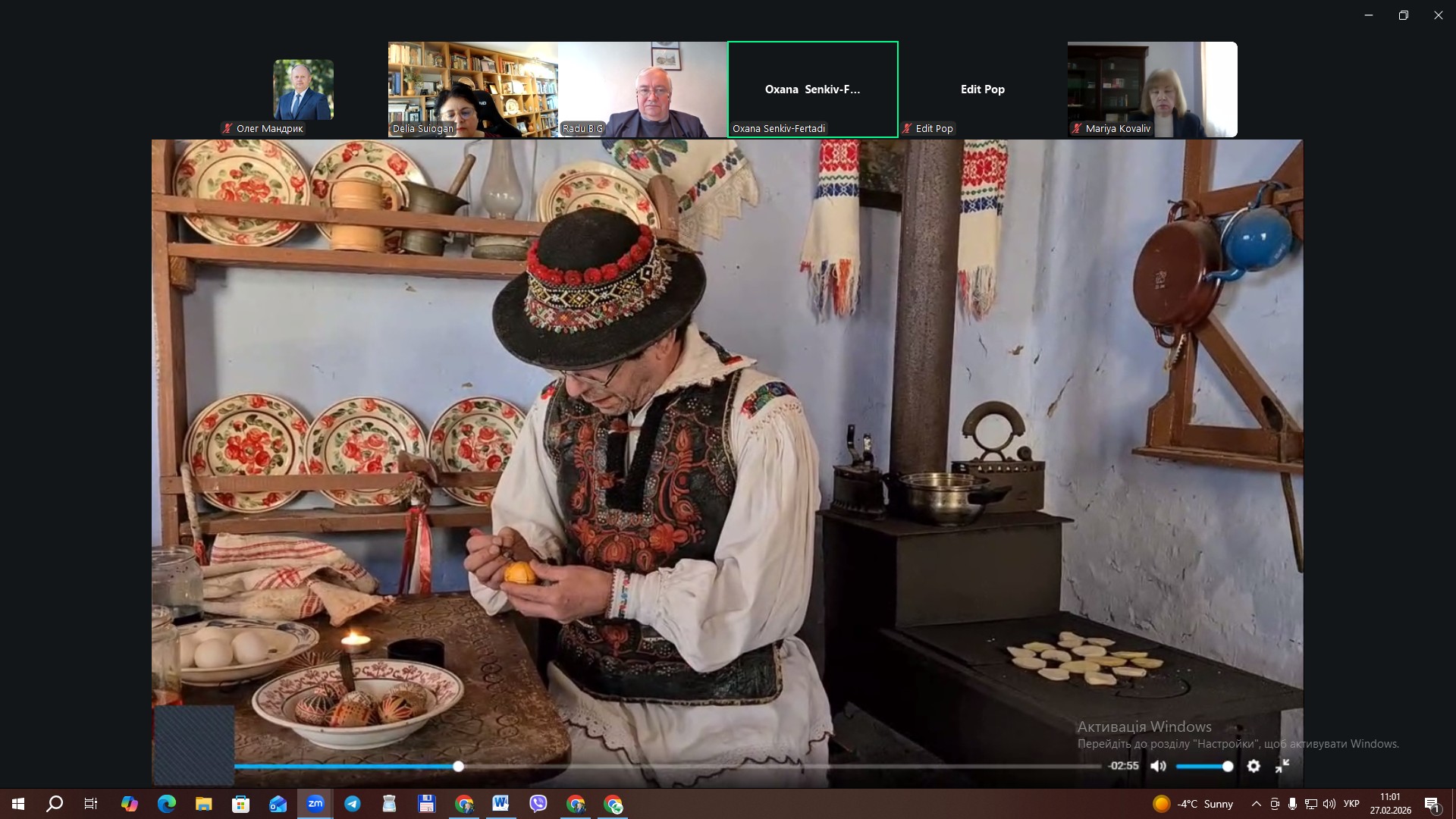Open Олег Мандрик's participant tile
This screenshot has height=819, width=1456.
[x=303, y=89]
